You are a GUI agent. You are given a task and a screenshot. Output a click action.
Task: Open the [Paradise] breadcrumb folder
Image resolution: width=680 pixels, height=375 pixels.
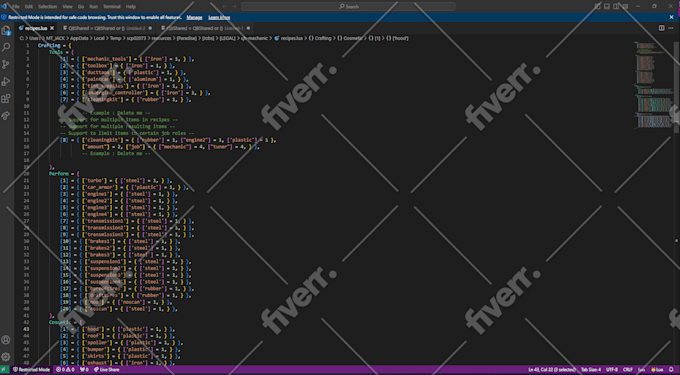(x=187, y=38)
